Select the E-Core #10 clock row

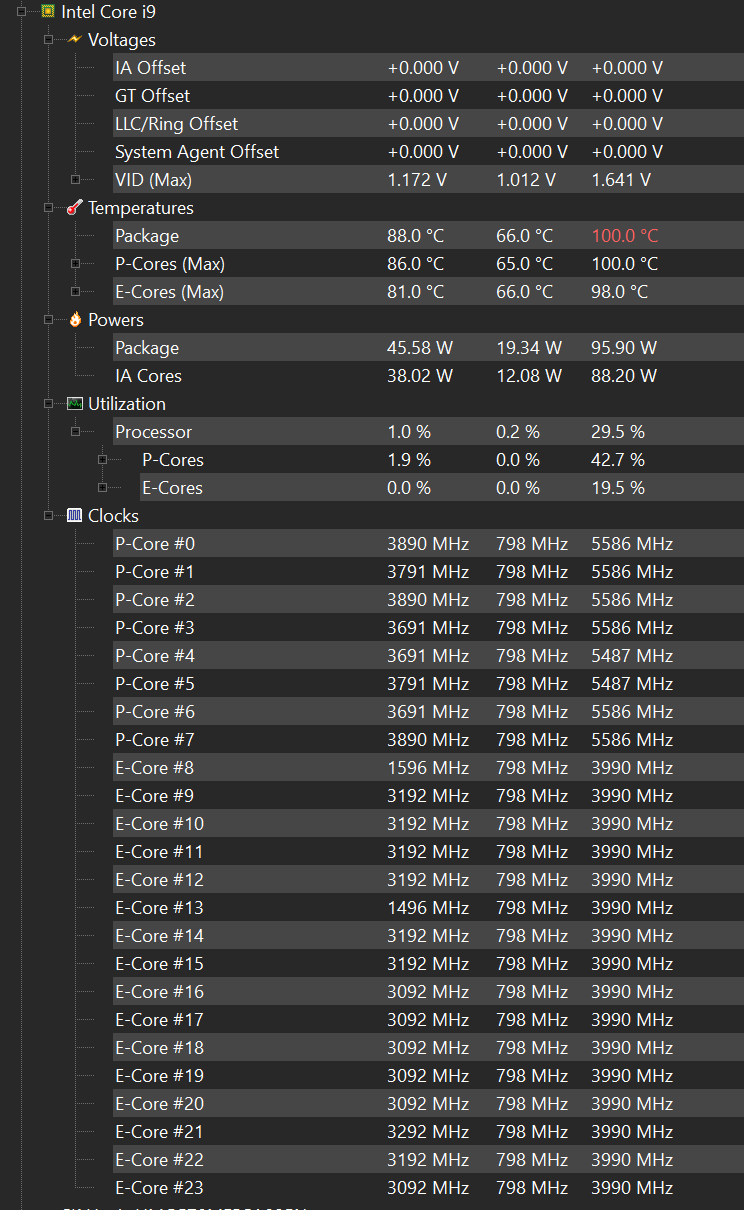tap(427, 824)
